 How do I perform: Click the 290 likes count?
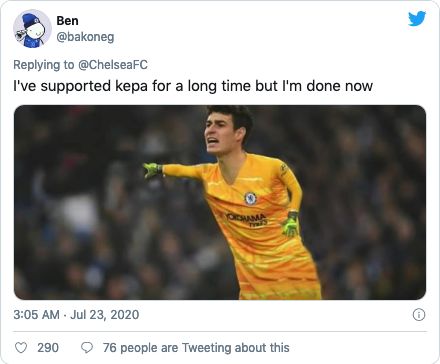click(48, 348)
